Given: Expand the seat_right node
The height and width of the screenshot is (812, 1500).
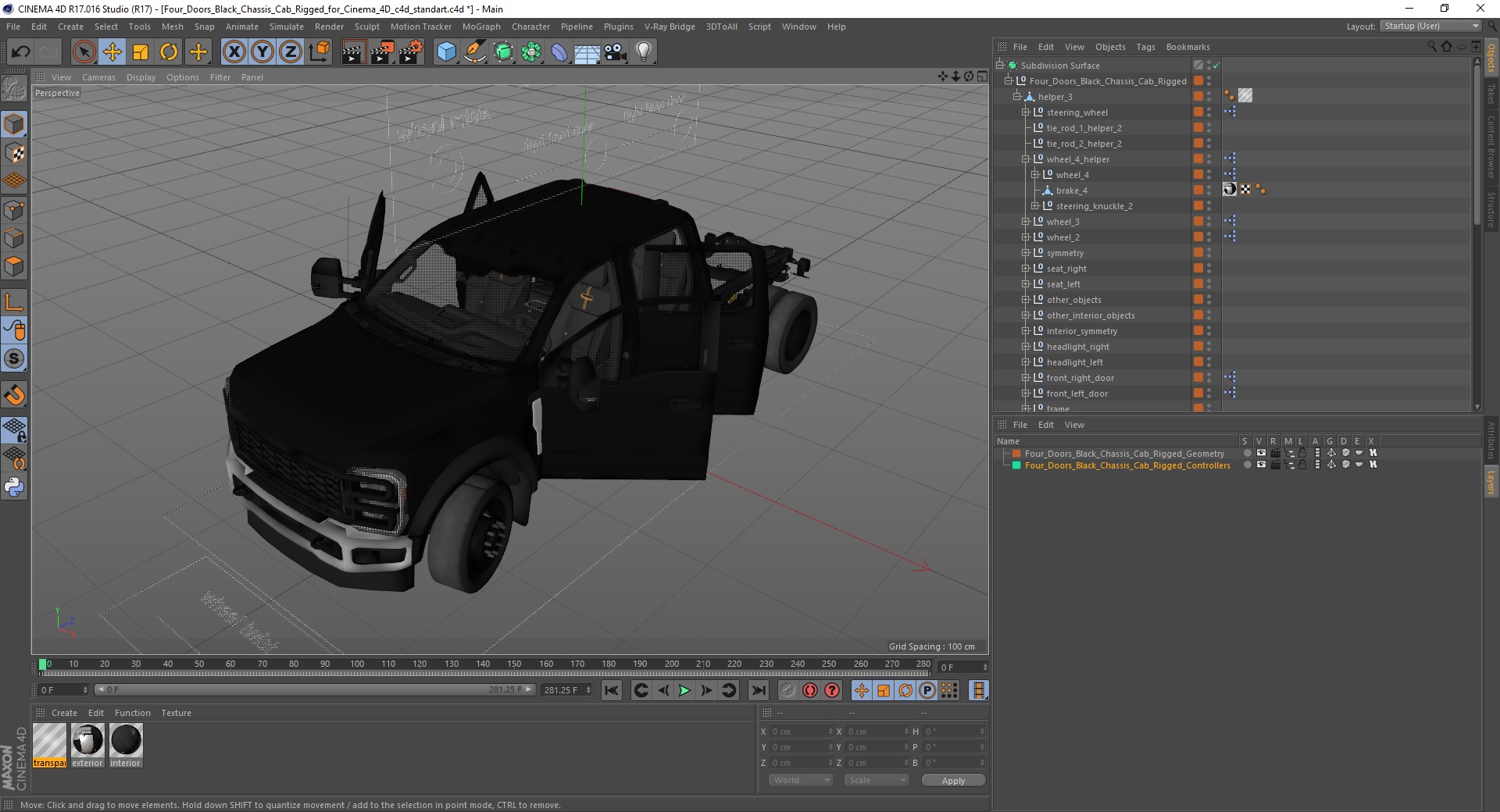Looking at the screenshot, I should click(x=1026, y=269).
